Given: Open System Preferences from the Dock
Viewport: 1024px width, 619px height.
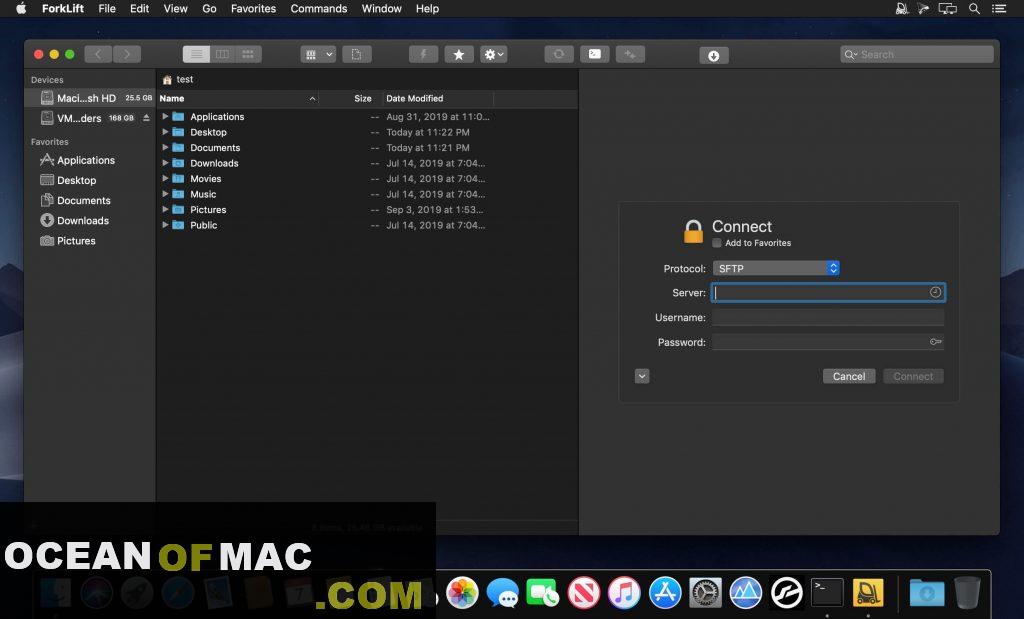Looking at the screenshot, I should (x=705, y=594).
